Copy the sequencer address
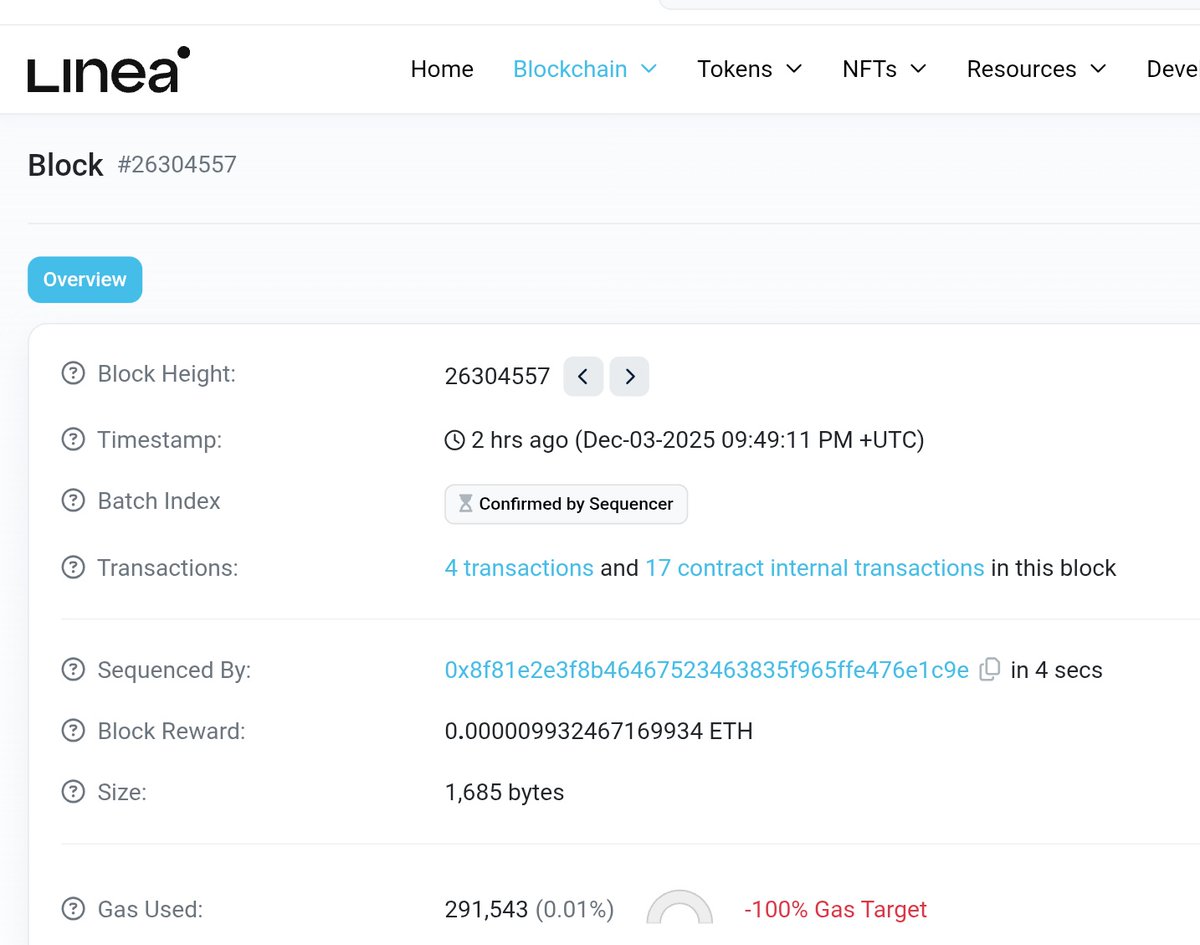The height and width of the screenshot is (945, 1200). coord(989,670)
